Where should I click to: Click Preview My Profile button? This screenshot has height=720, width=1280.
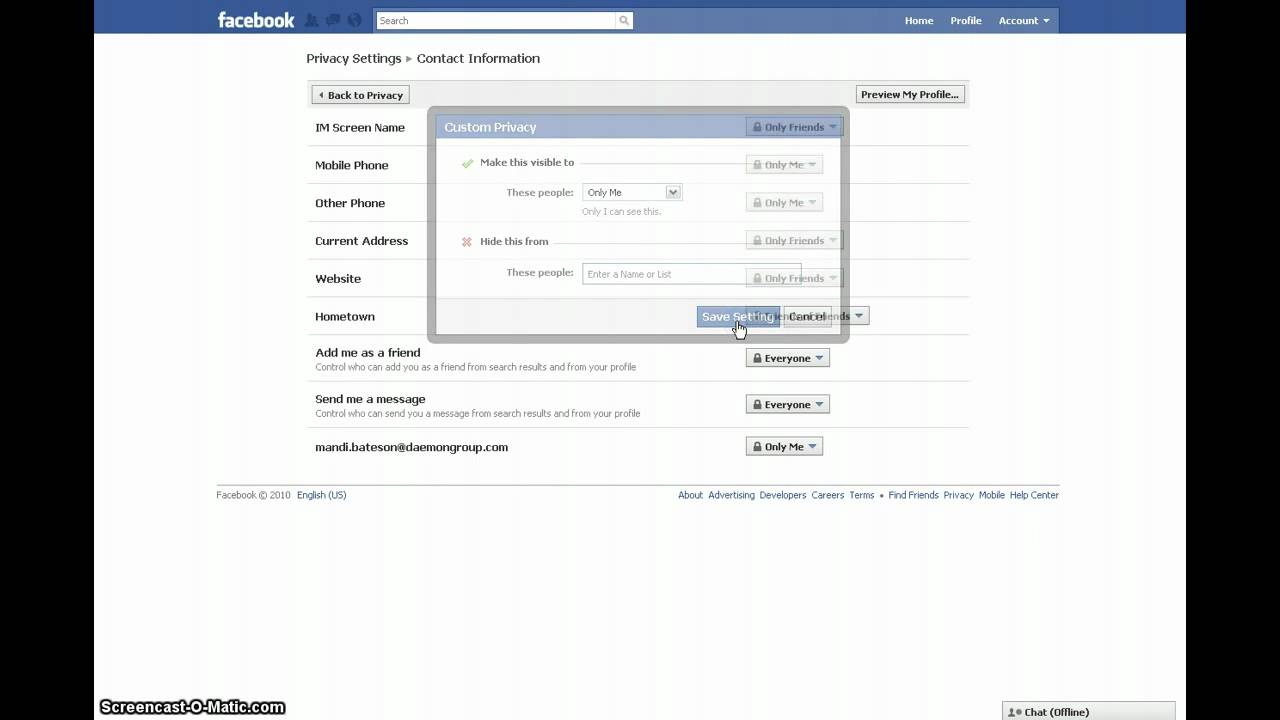pyautogui.click(x=910, y=94)
